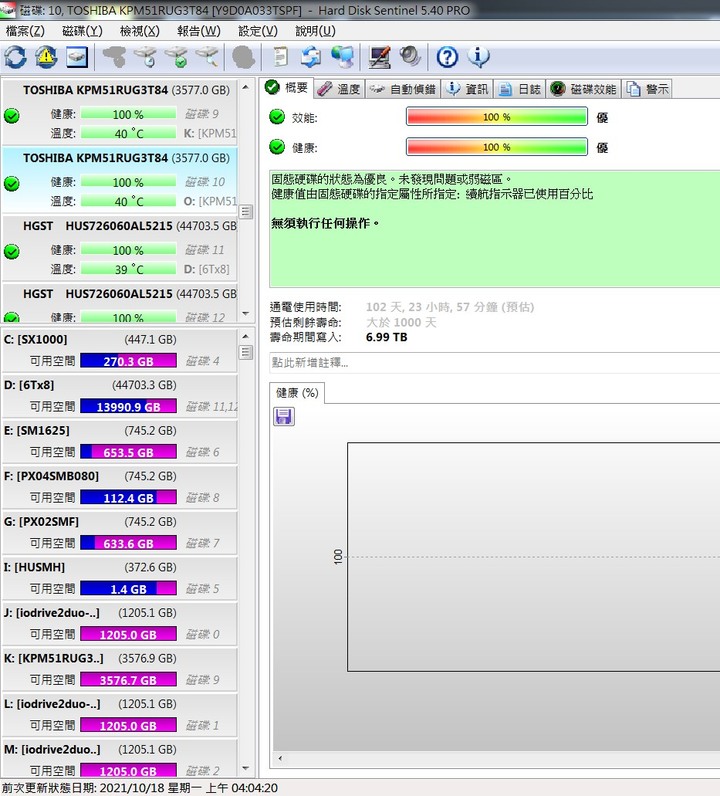Click the blue info bubble toolbar icon
The width and height of the screenshot is (720, 796).
478,57
